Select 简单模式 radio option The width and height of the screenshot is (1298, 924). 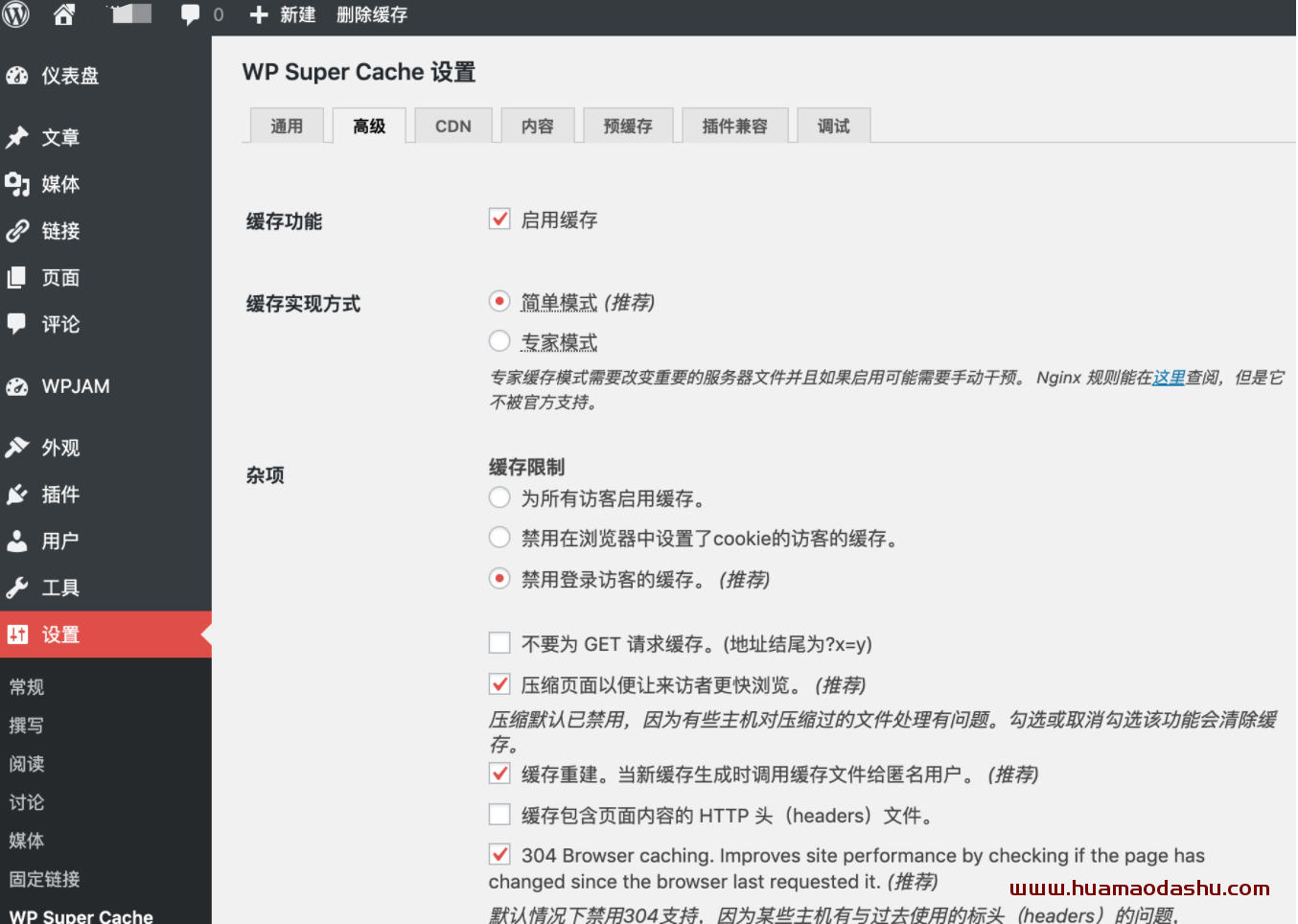point(499,301)
